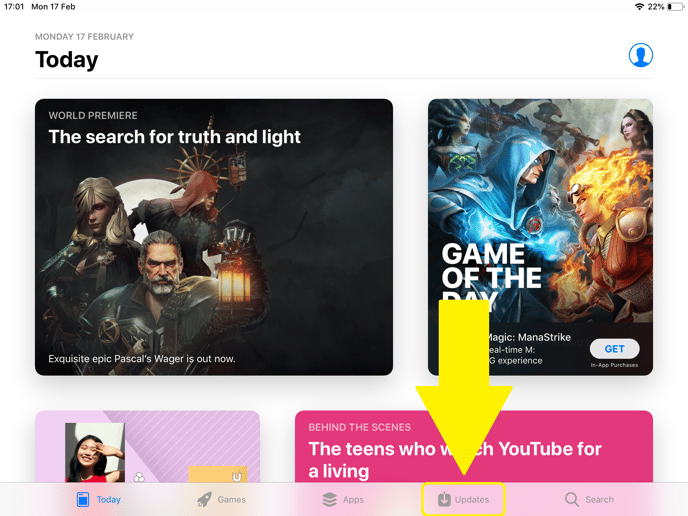Tap the Search magnifier icon

[x=572, y=499]
